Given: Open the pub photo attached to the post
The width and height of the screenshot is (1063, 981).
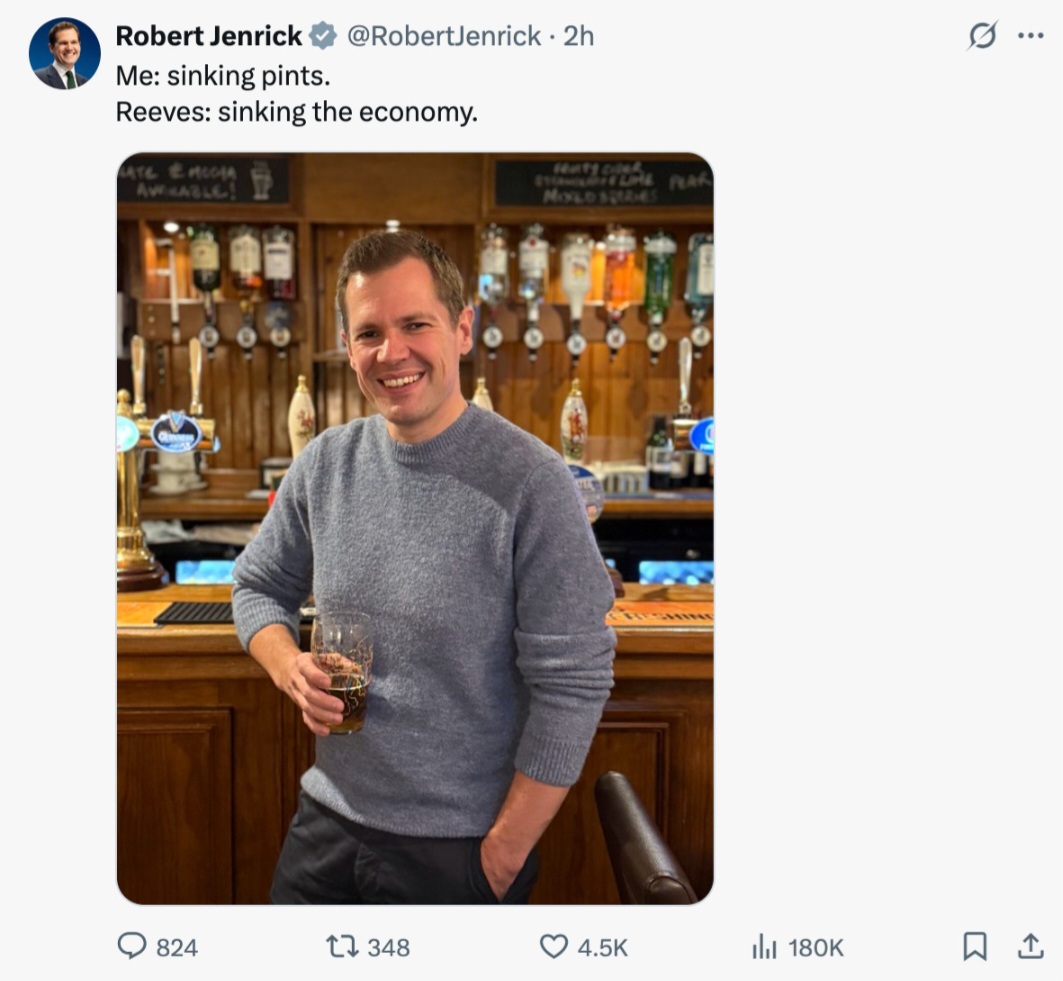Looking at the screenshot, I should (x=415, y=528).
